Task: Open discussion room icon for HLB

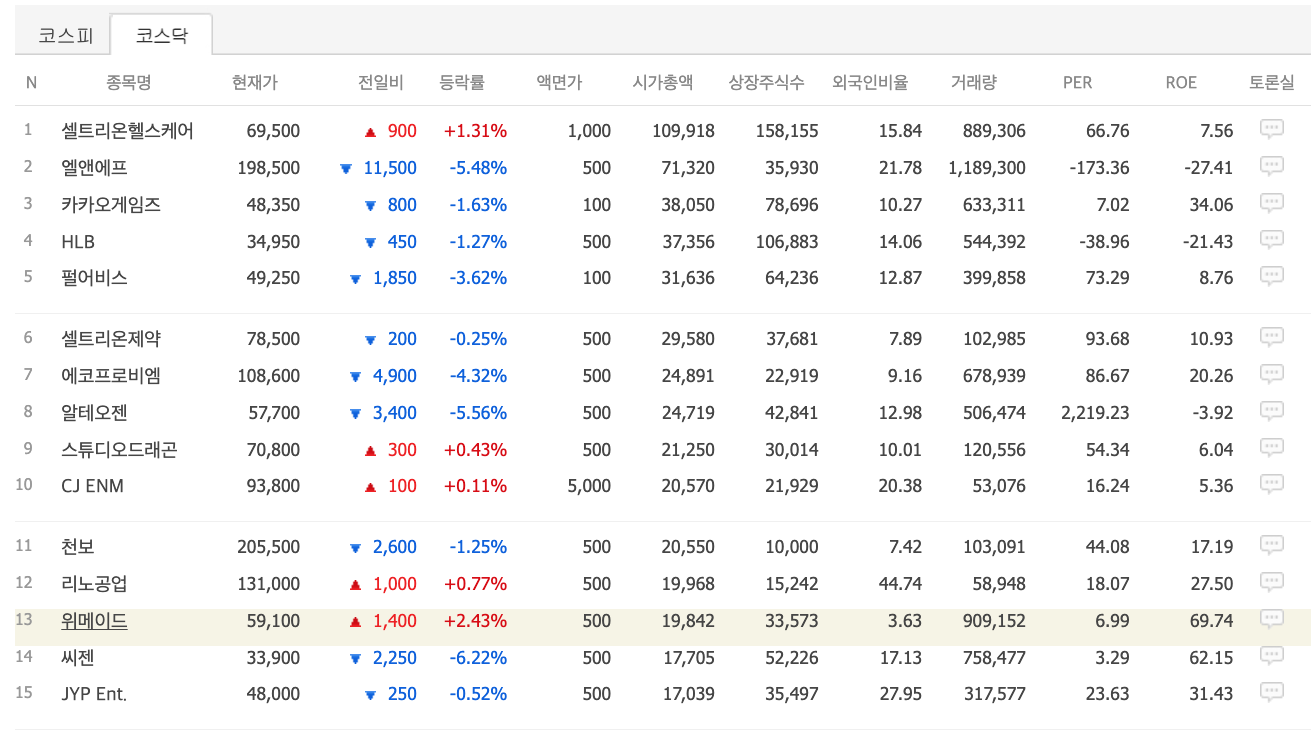Action: tap(1271, 240)
